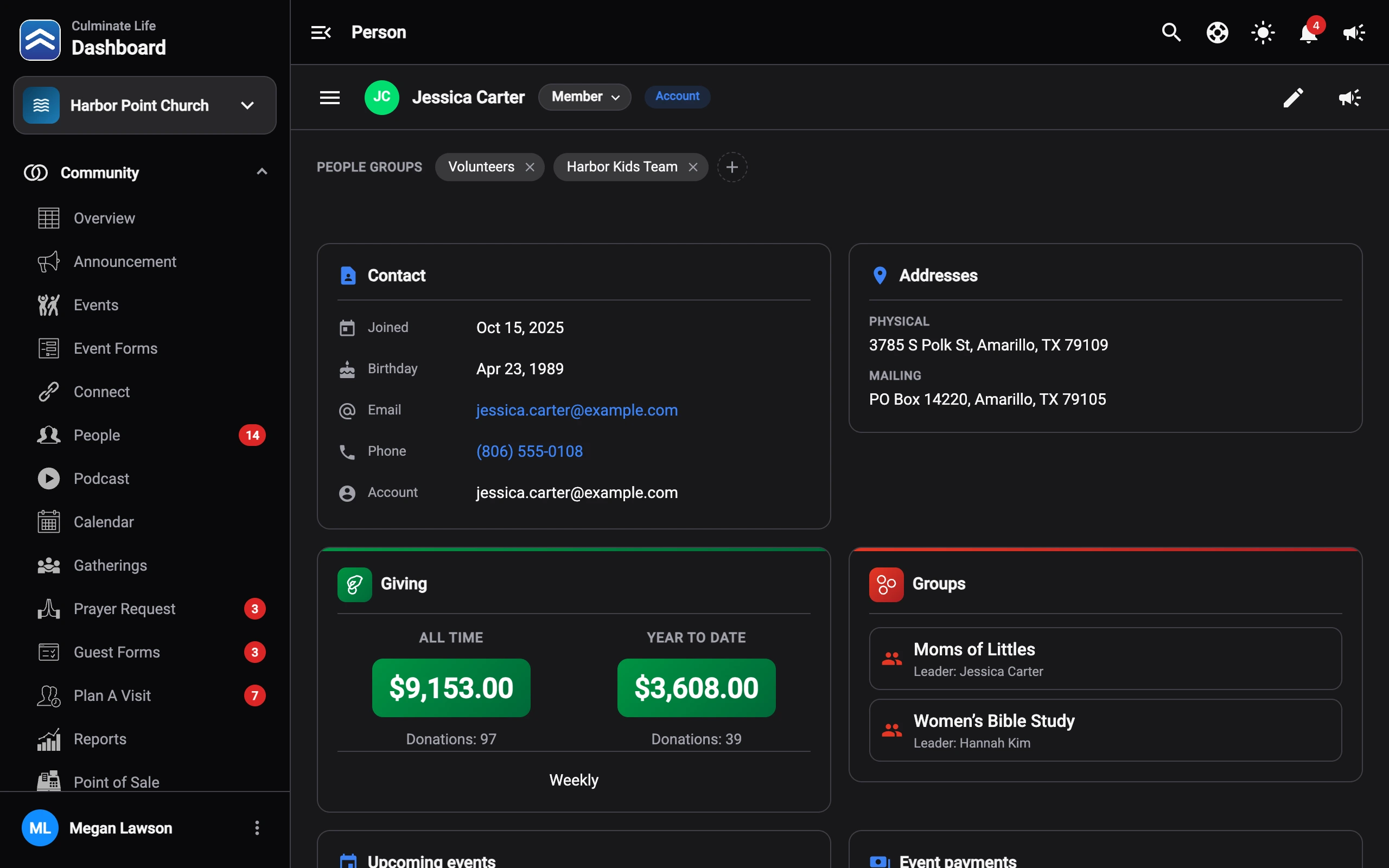Open Gatherings in sidebar
This screenshot has height=868, width=1389.
coord(145,565)
